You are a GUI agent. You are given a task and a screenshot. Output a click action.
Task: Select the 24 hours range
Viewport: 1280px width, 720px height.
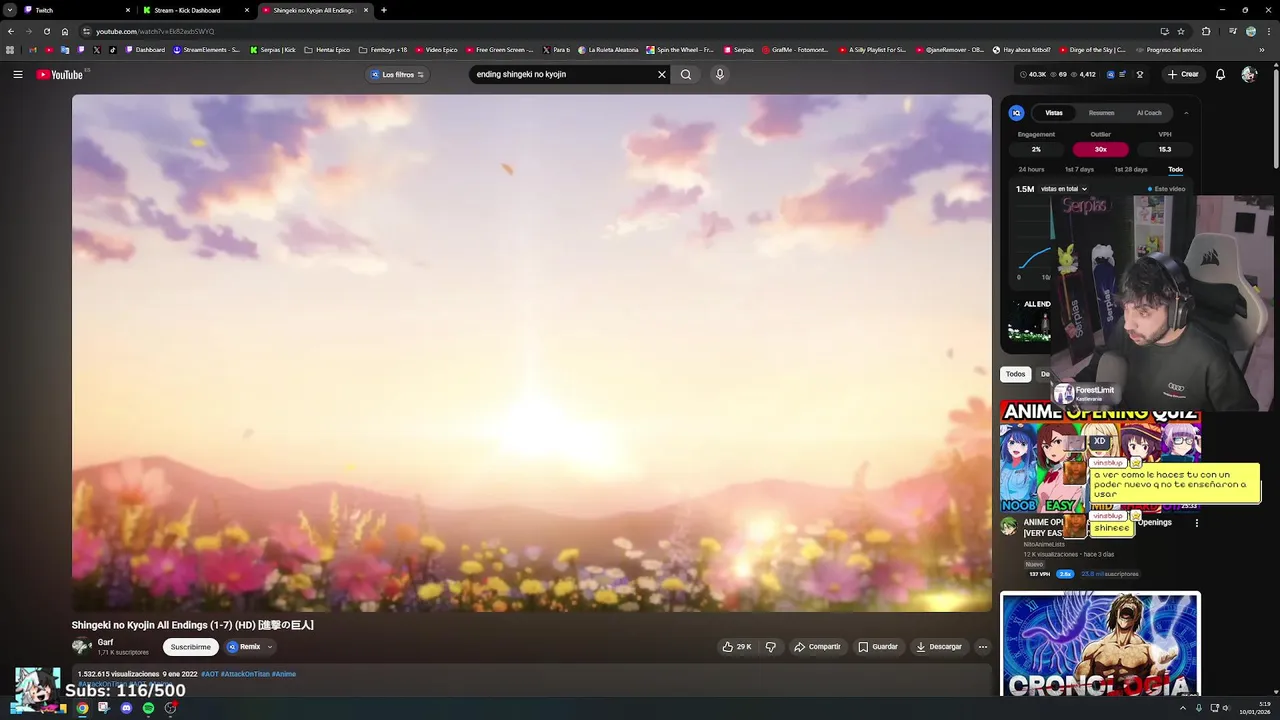(x=1031, y=170)
